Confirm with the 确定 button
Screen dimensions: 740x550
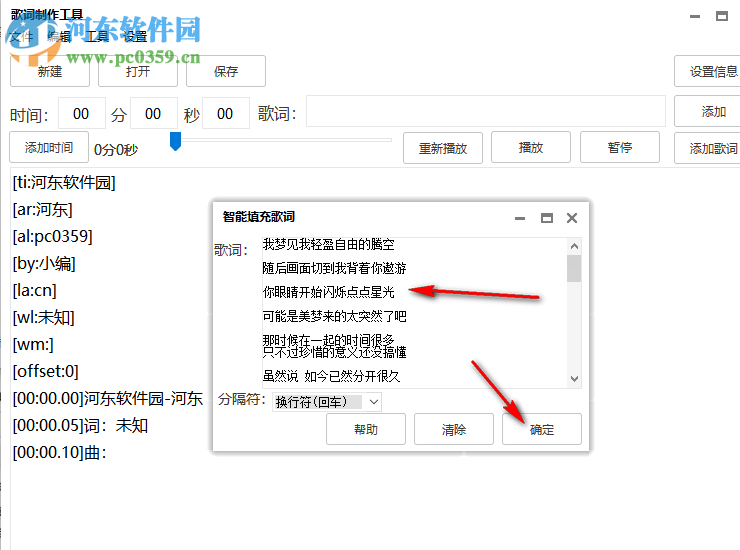(542, 429)
